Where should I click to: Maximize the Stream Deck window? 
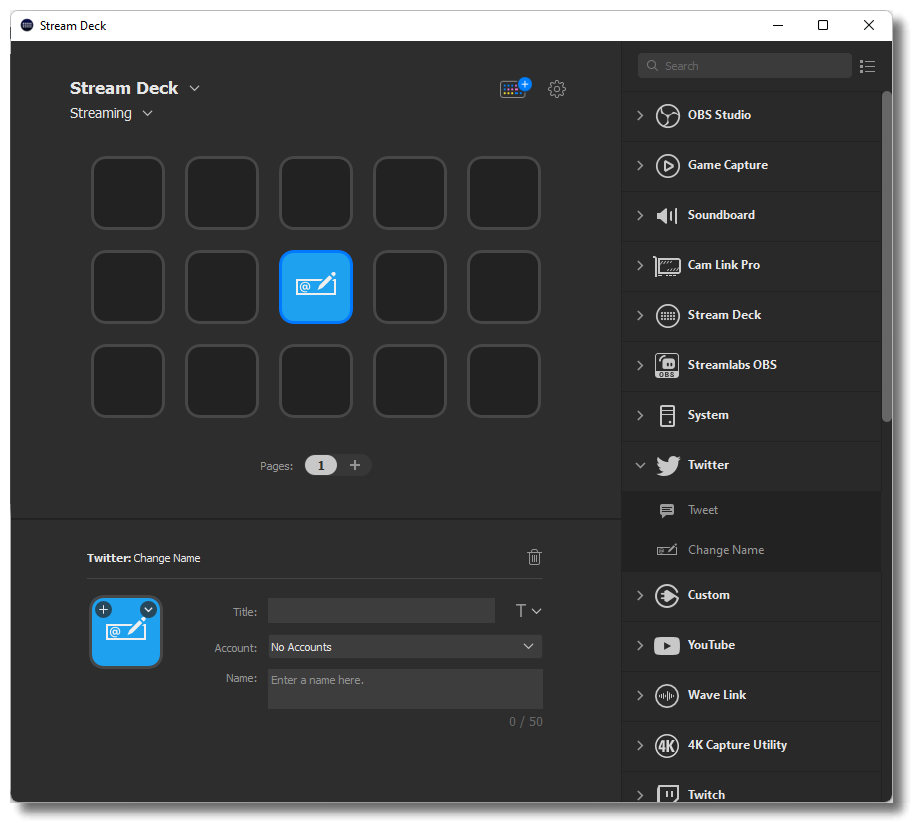coord(823,25)
